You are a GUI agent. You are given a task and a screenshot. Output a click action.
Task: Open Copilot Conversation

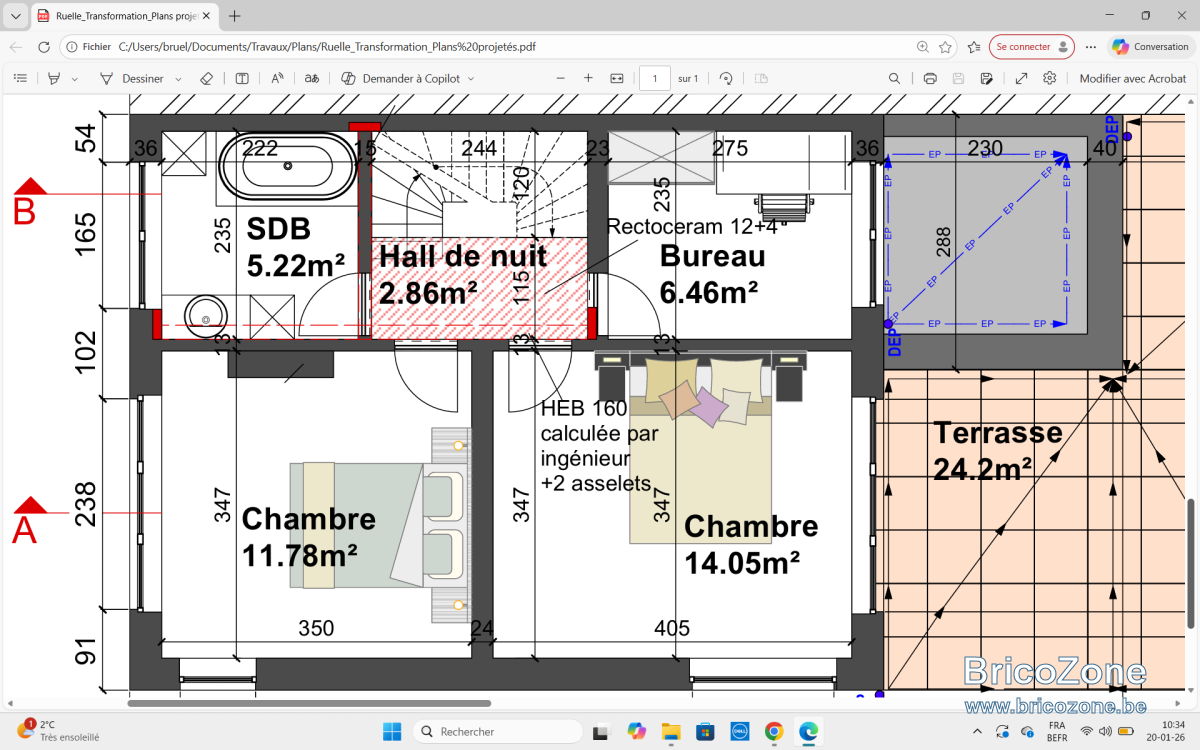pyautogui.click(x=1150, y=46)
